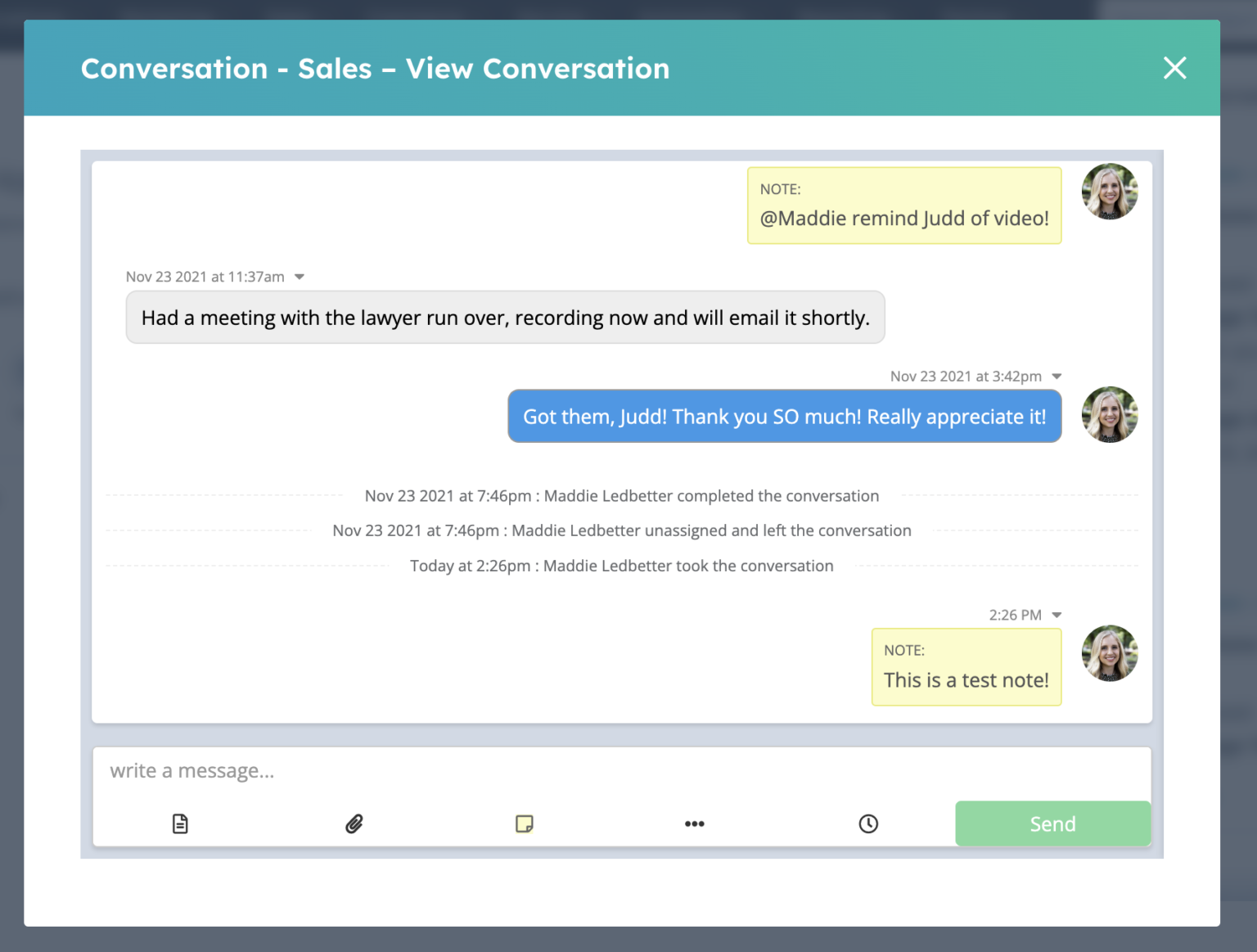Schedule a message with the clock icon
Screen dimensions: 1257x952
(x=868, y=823)
